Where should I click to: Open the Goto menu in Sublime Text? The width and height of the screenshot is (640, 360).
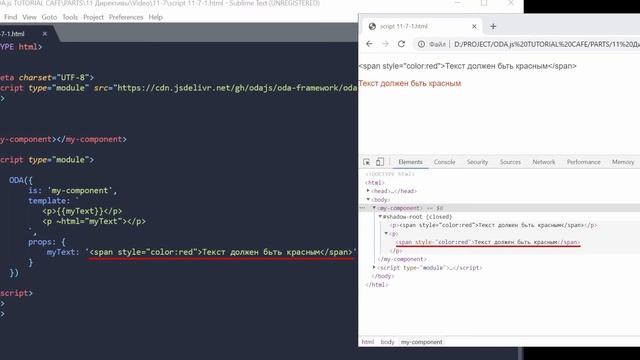tap(49, 17)
